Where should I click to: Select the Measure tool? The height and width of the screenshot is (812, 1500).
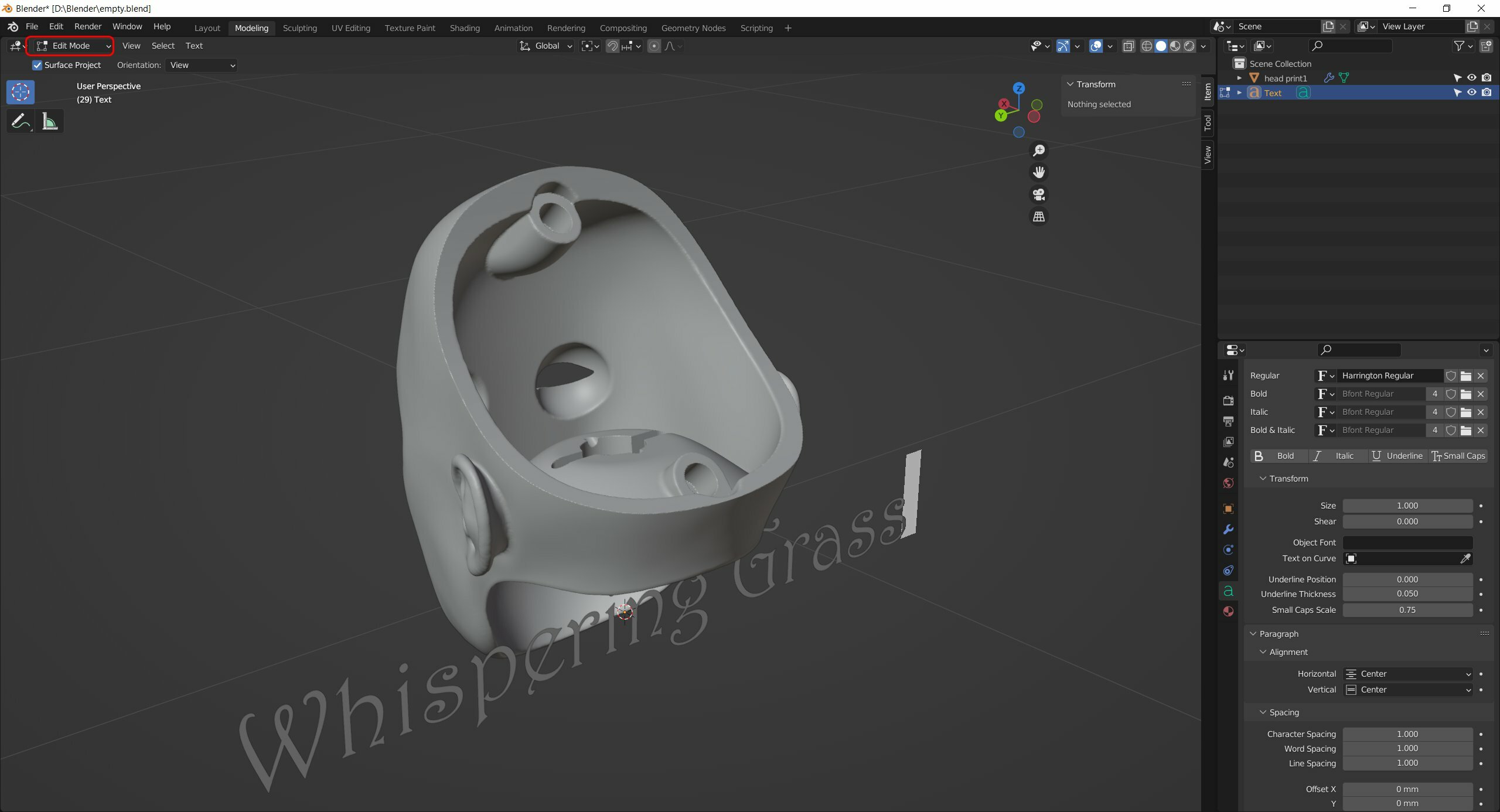tap(50, 121)
